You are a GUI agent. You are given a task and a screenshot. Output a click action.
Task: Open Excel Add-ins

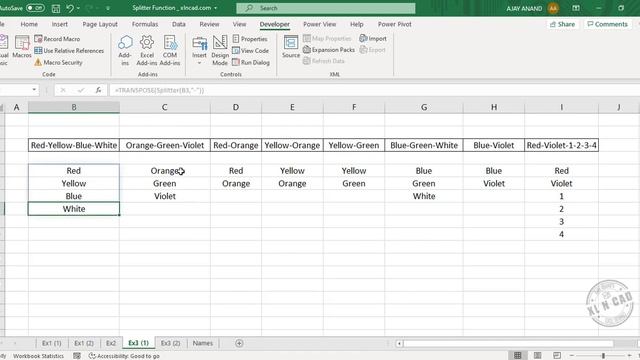coord(147,50)
